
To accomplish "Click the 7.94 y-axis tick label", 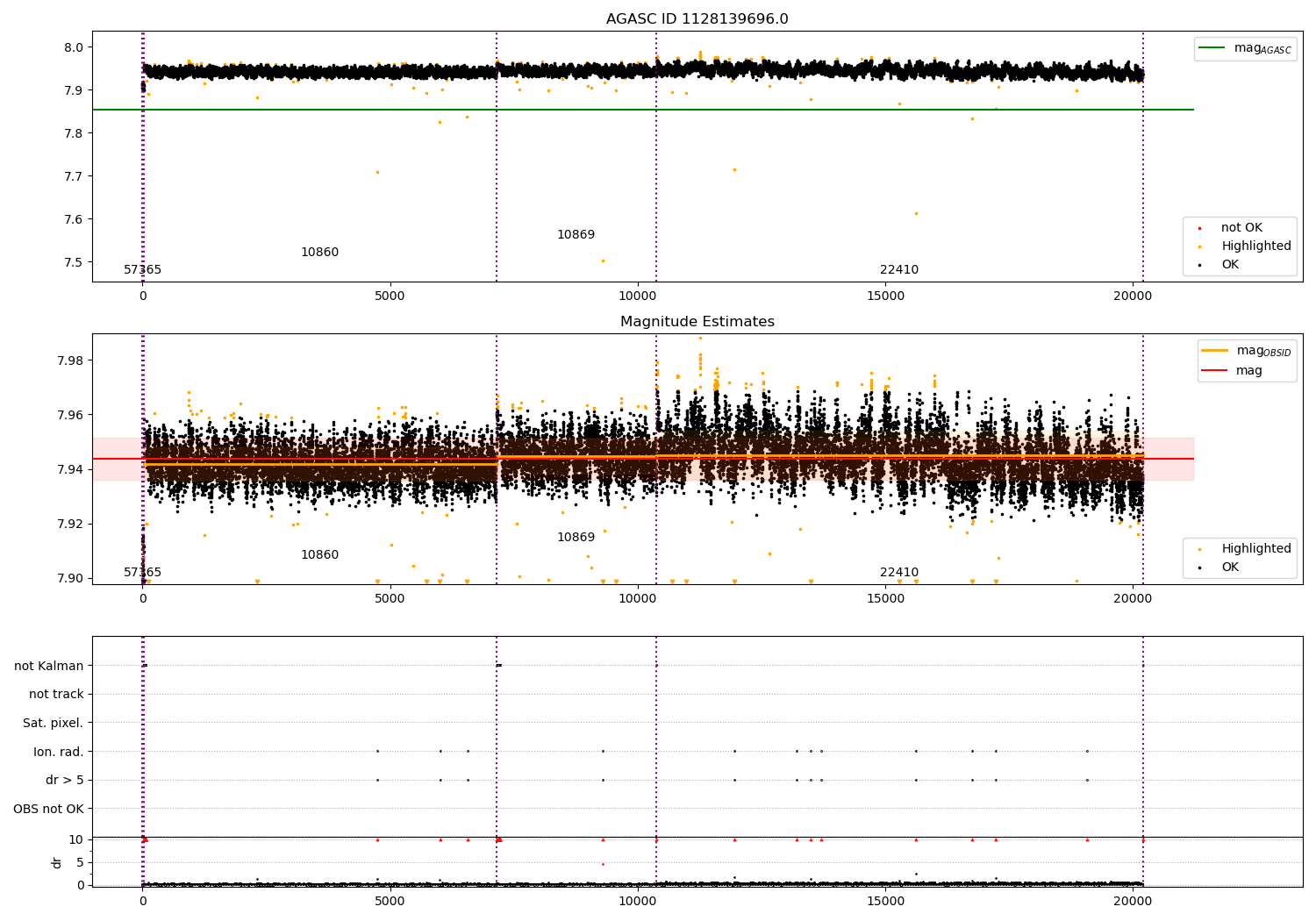I will point(71,469).
